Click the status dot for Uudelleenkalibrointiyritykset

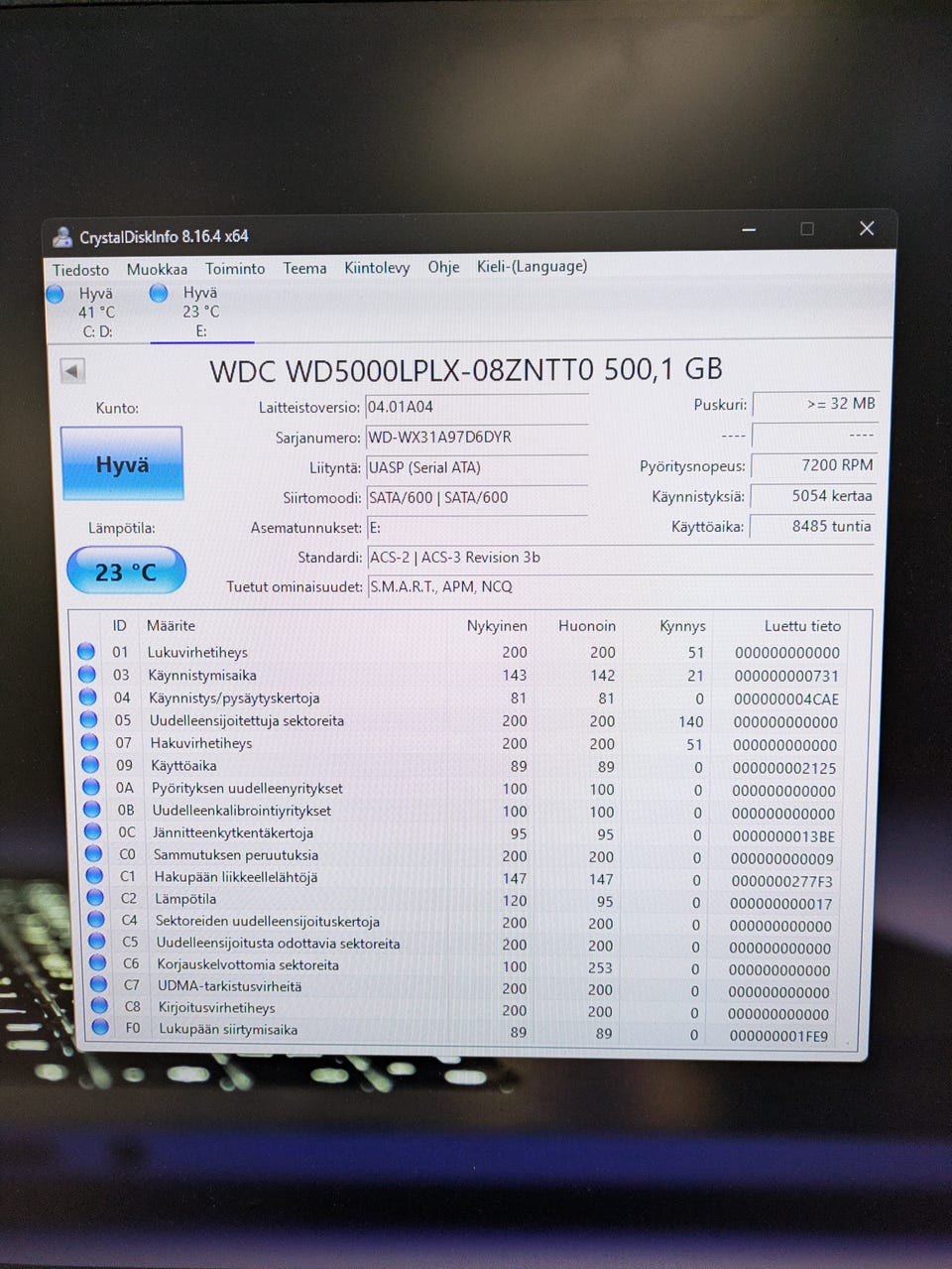[92, 810]
